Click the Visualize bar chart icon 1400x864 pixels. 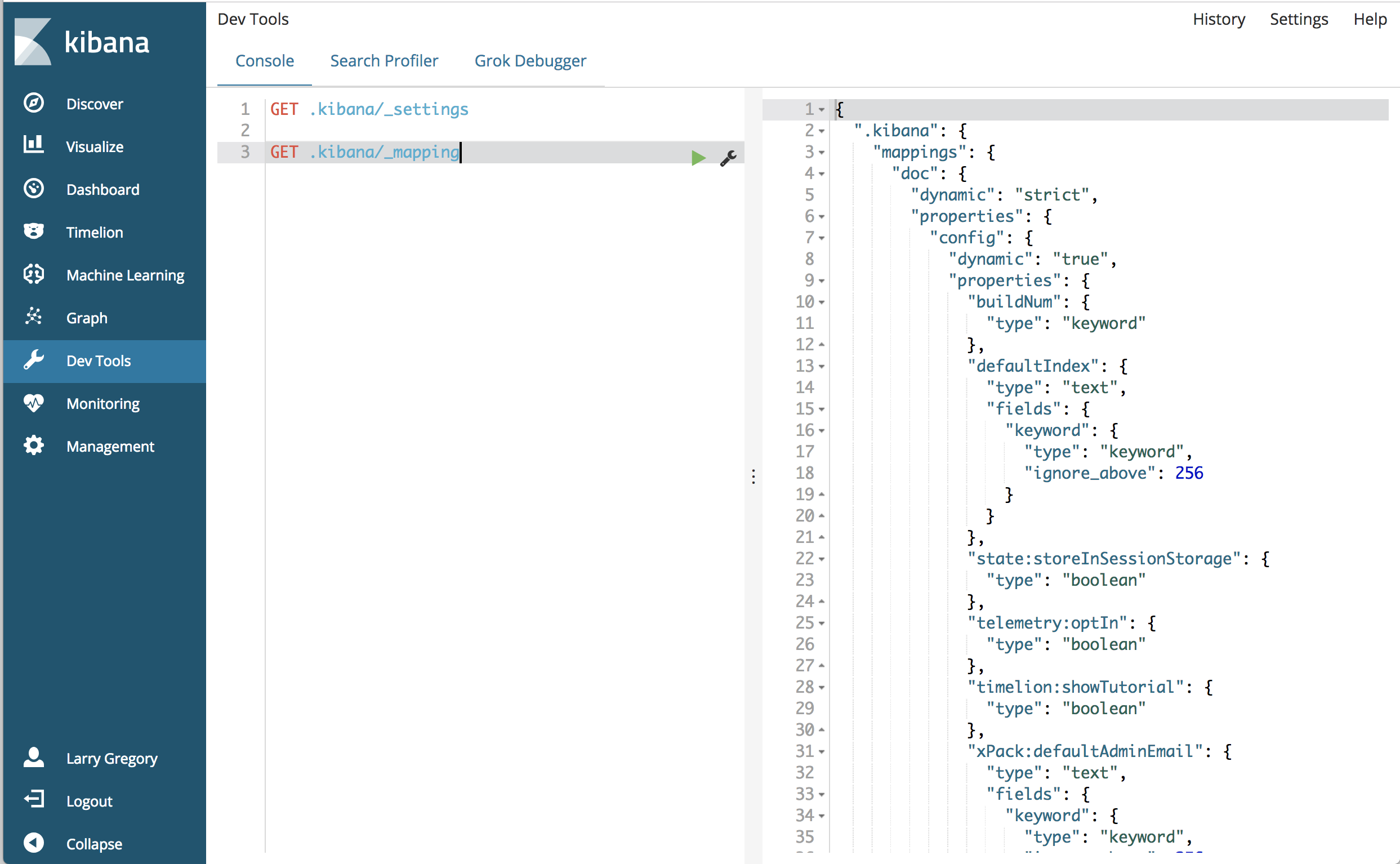click(34, 145)
